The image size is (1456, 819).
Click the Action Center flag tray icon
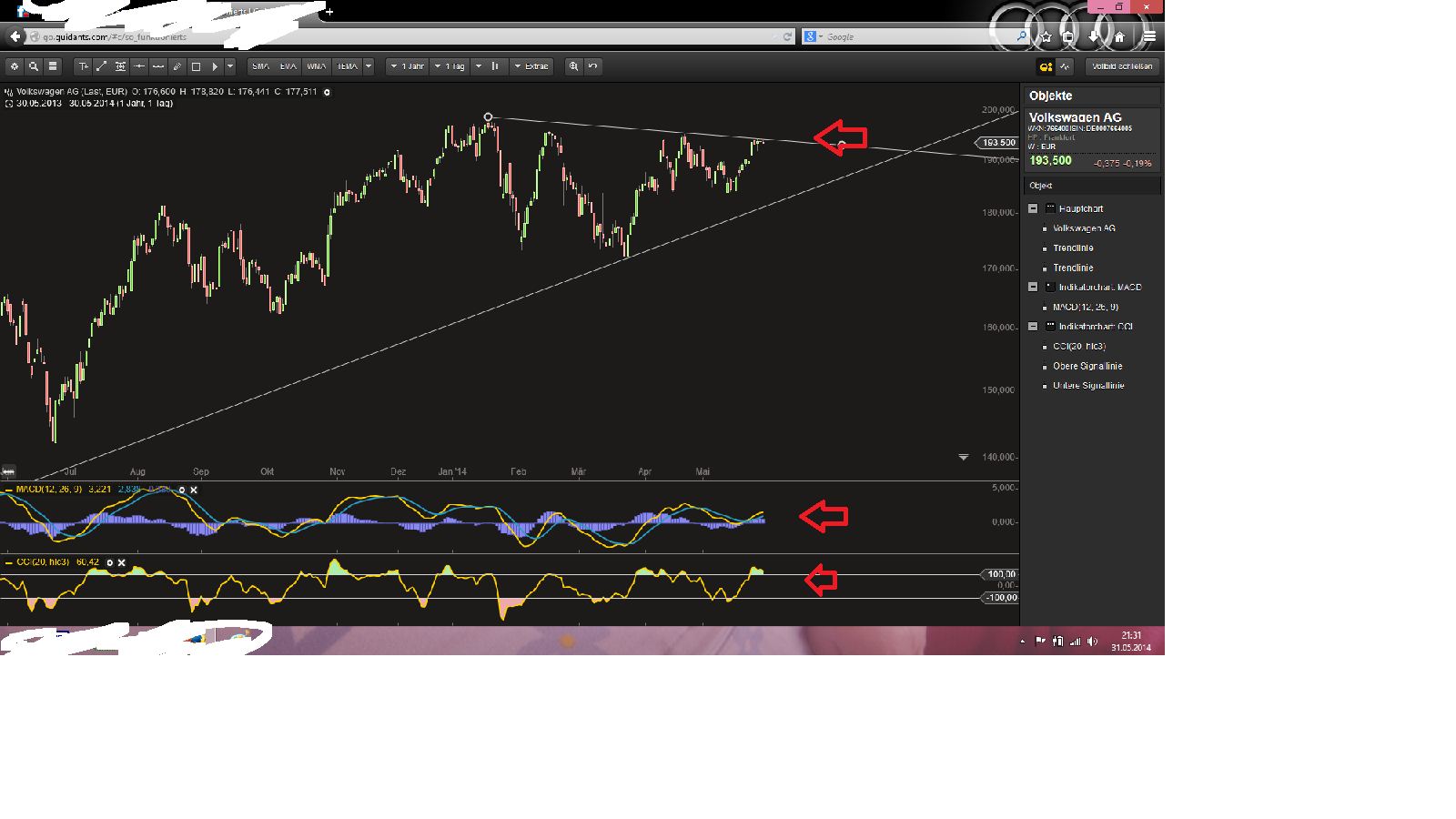tap(1040, 642)
